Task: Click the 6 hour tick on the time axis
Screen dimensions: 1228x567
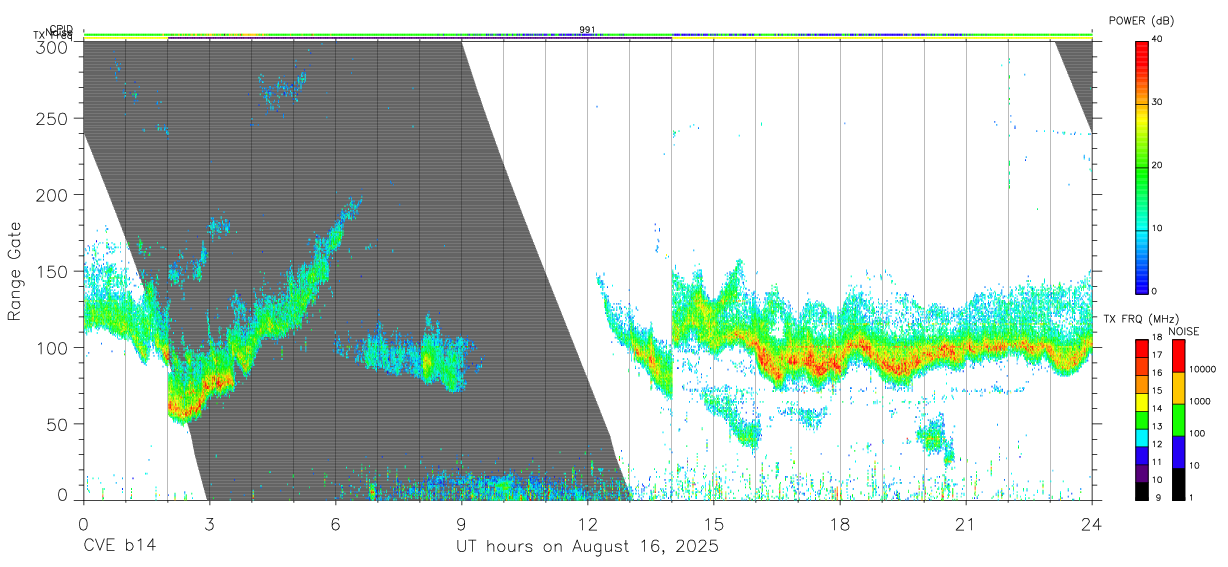Action: 335,523
